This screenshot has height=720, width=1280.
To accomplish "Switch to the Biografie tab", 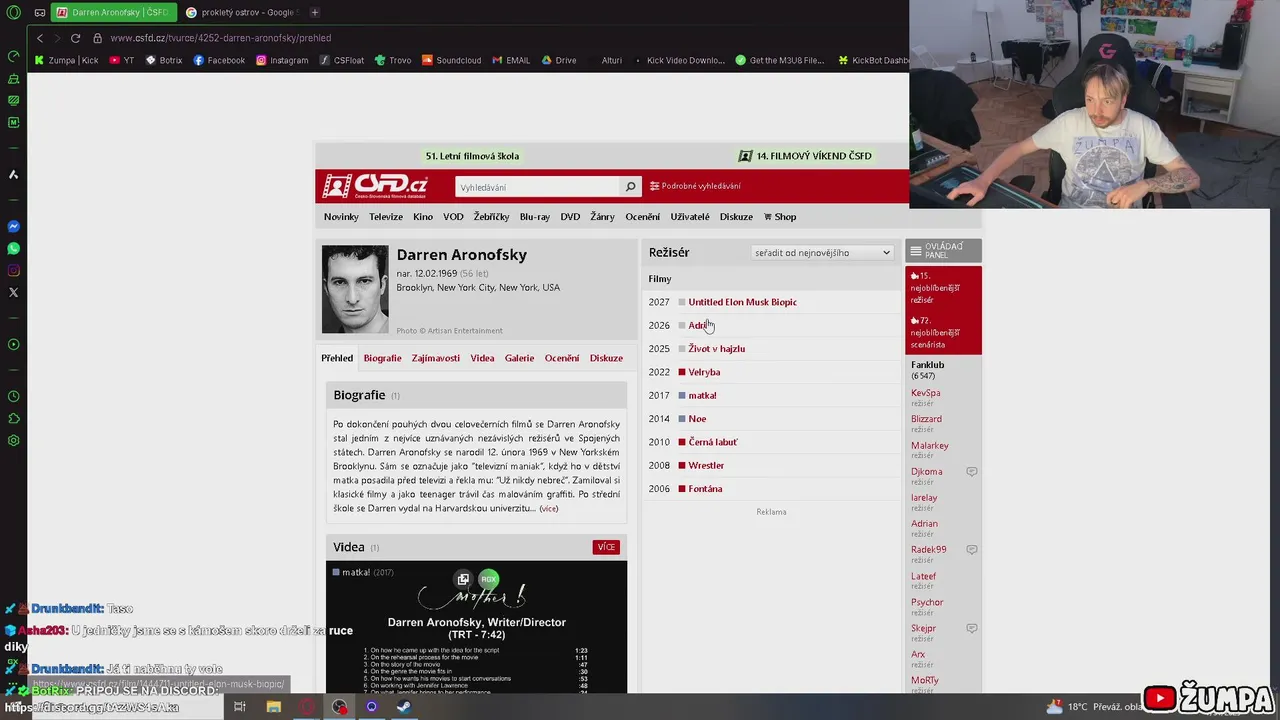I will [x=382, y=358].
